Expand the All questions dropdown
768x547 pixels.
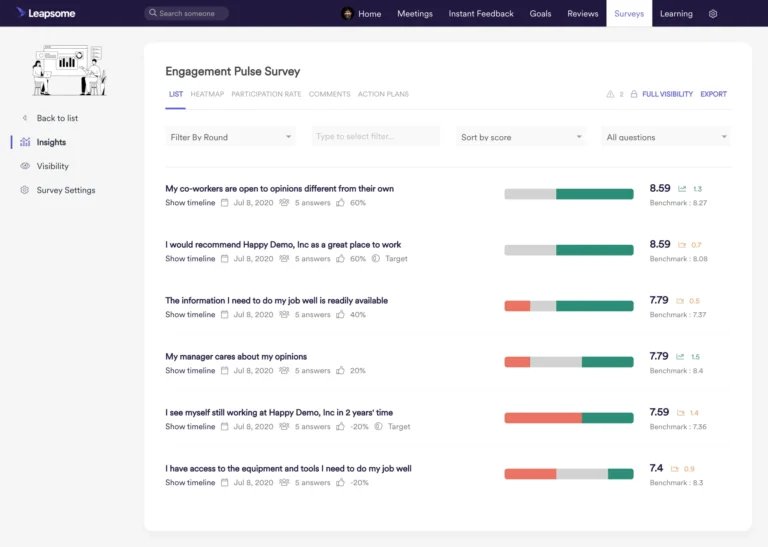pos(666,137)
